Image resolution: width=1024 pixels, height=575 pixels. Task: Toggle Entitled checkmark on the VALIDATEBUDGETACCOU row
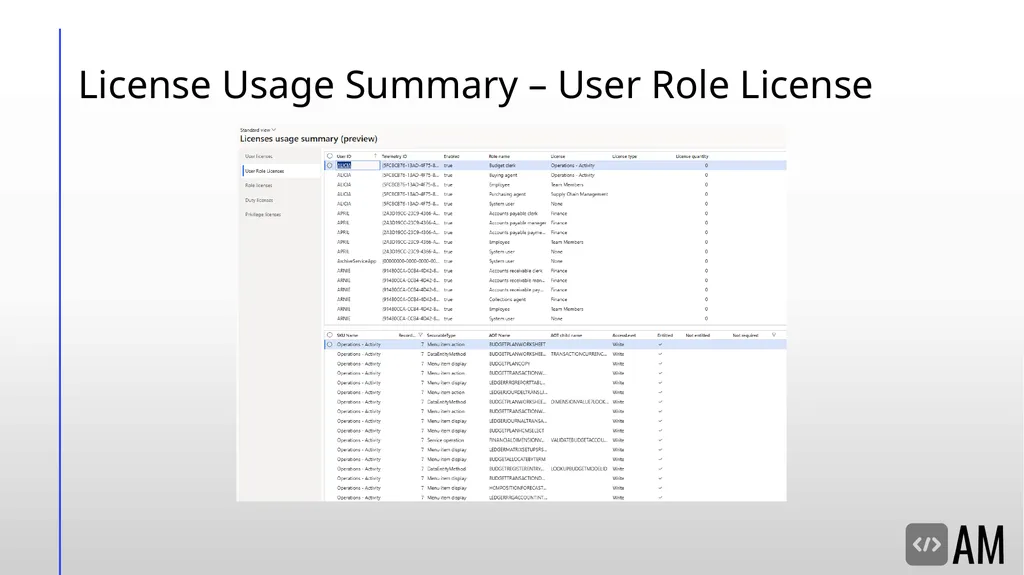click(x=660, y=440)
